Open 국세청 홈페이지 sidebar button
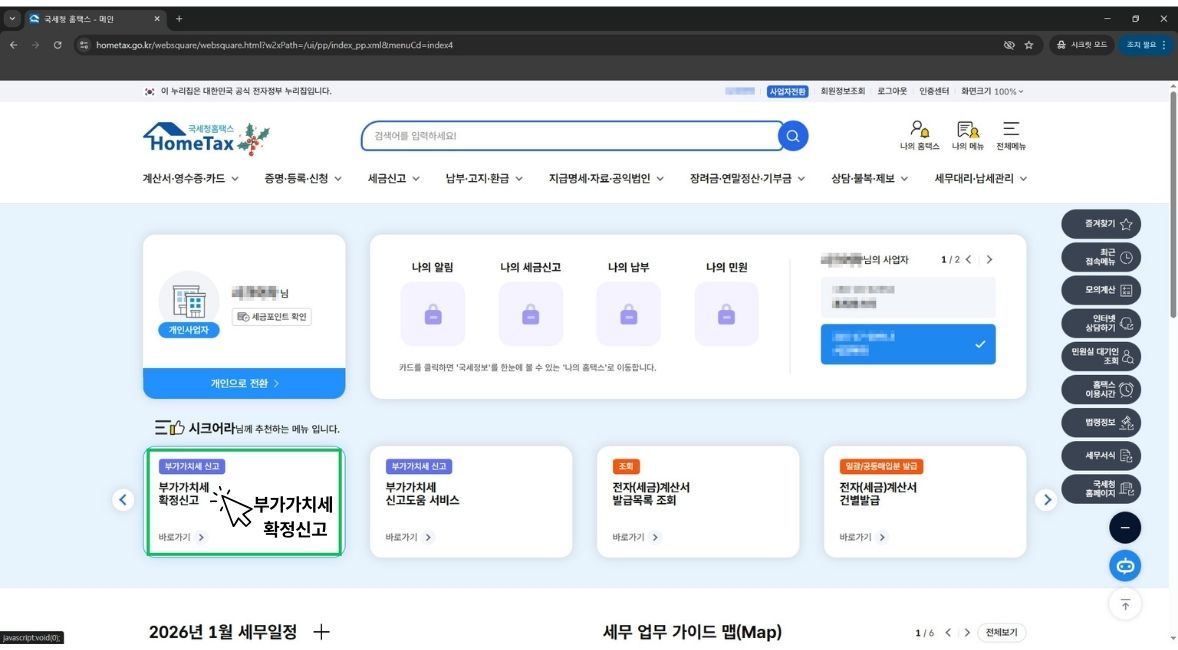This screenshot has width=1178, height=650. point(1101,488)
